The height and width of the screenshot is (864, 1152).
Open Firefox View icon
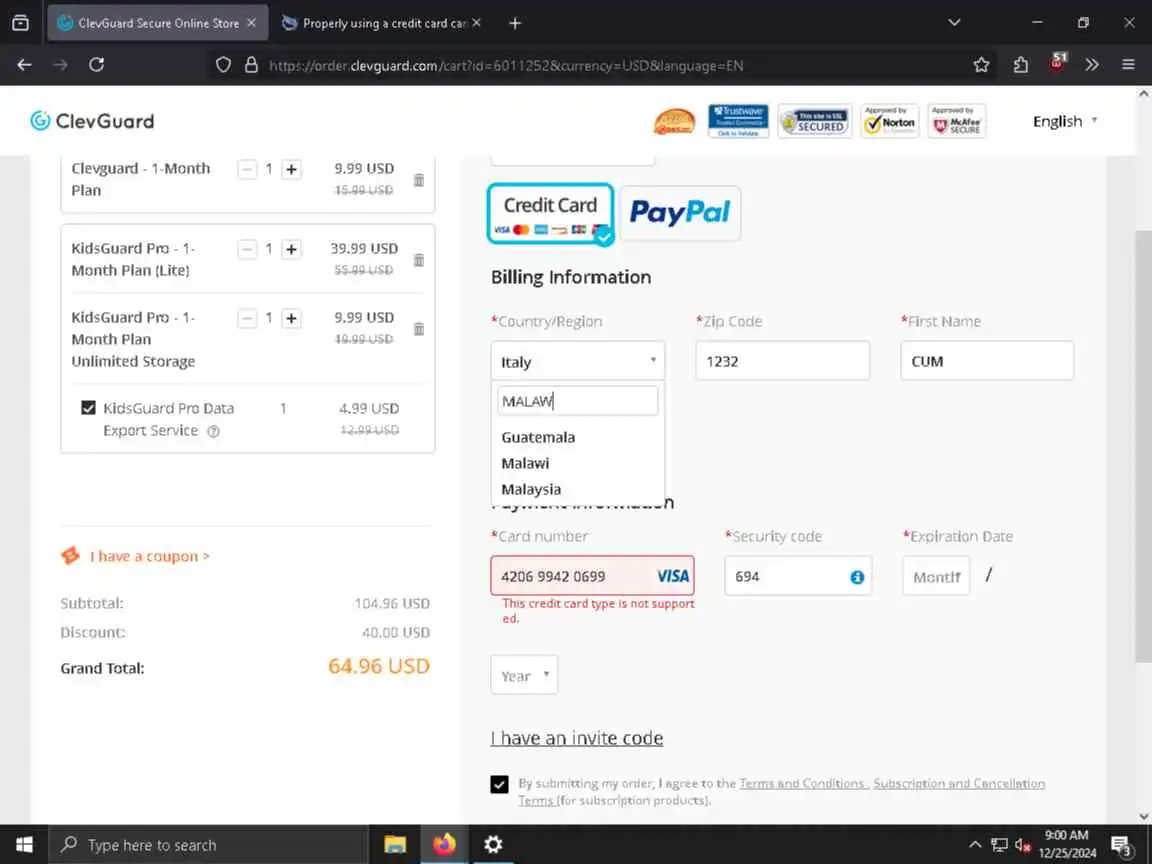coord(21,23)
